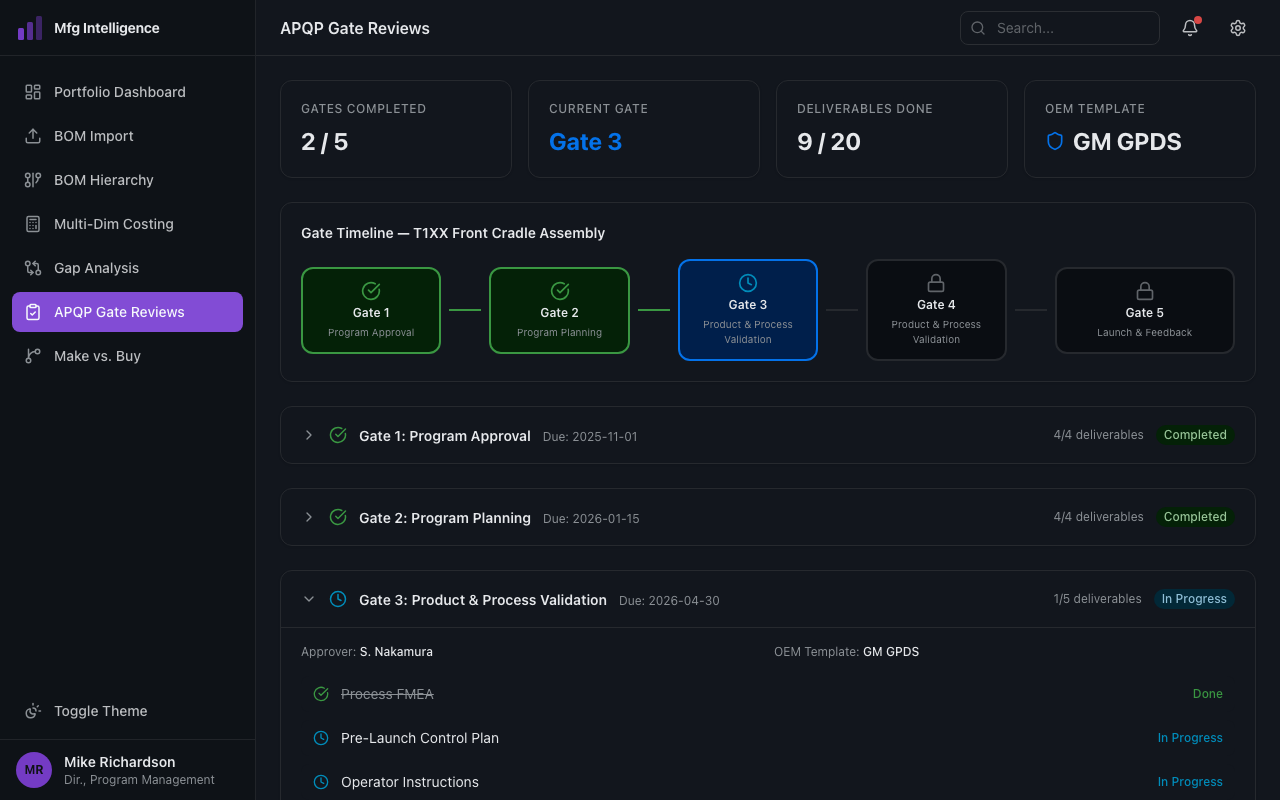The height and width of the screenshot is (800, 1280).
Task: Expand Gate 1: Program Approval details
Action: [309, 435]
